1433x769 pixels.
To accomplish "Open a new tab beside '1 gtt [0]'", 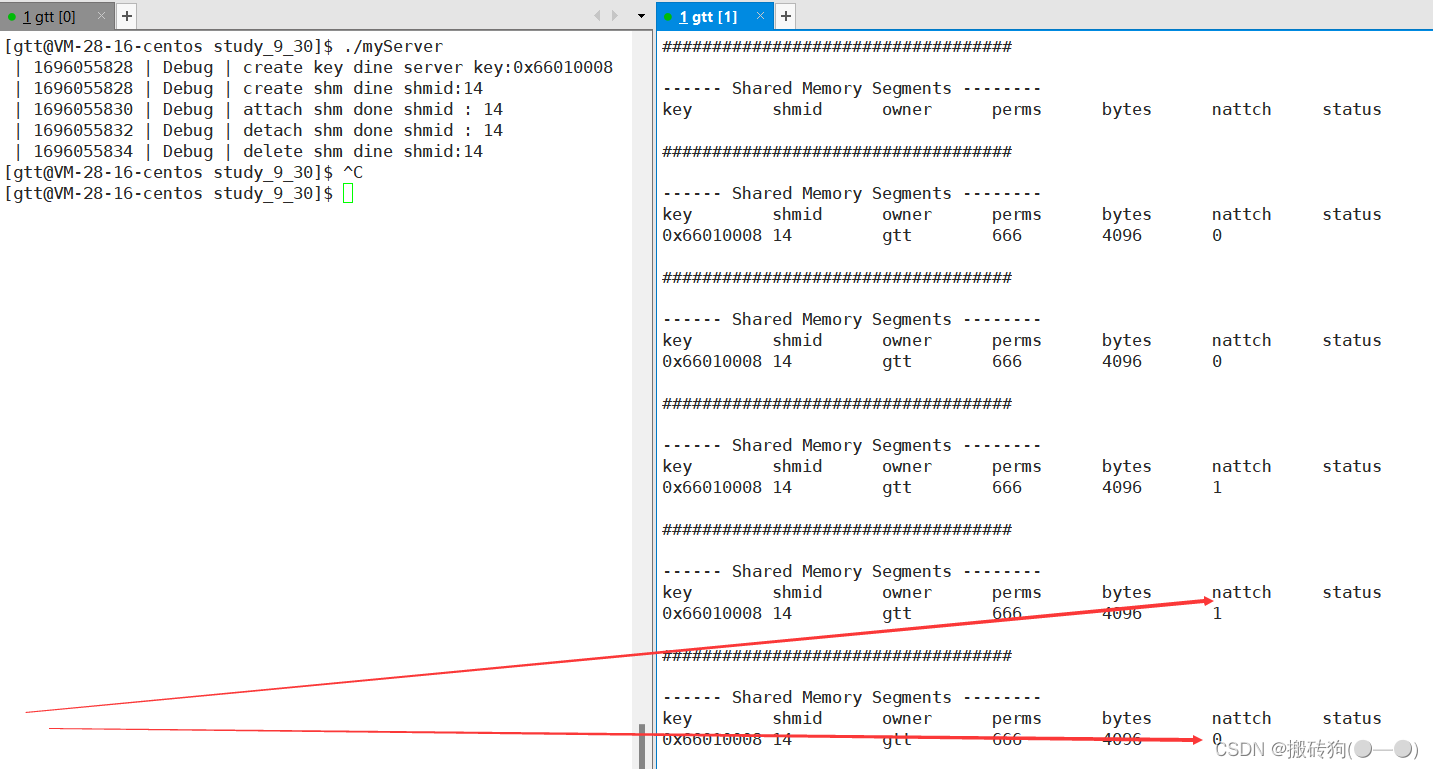I will pyautogui.click(x=127, y=16).
